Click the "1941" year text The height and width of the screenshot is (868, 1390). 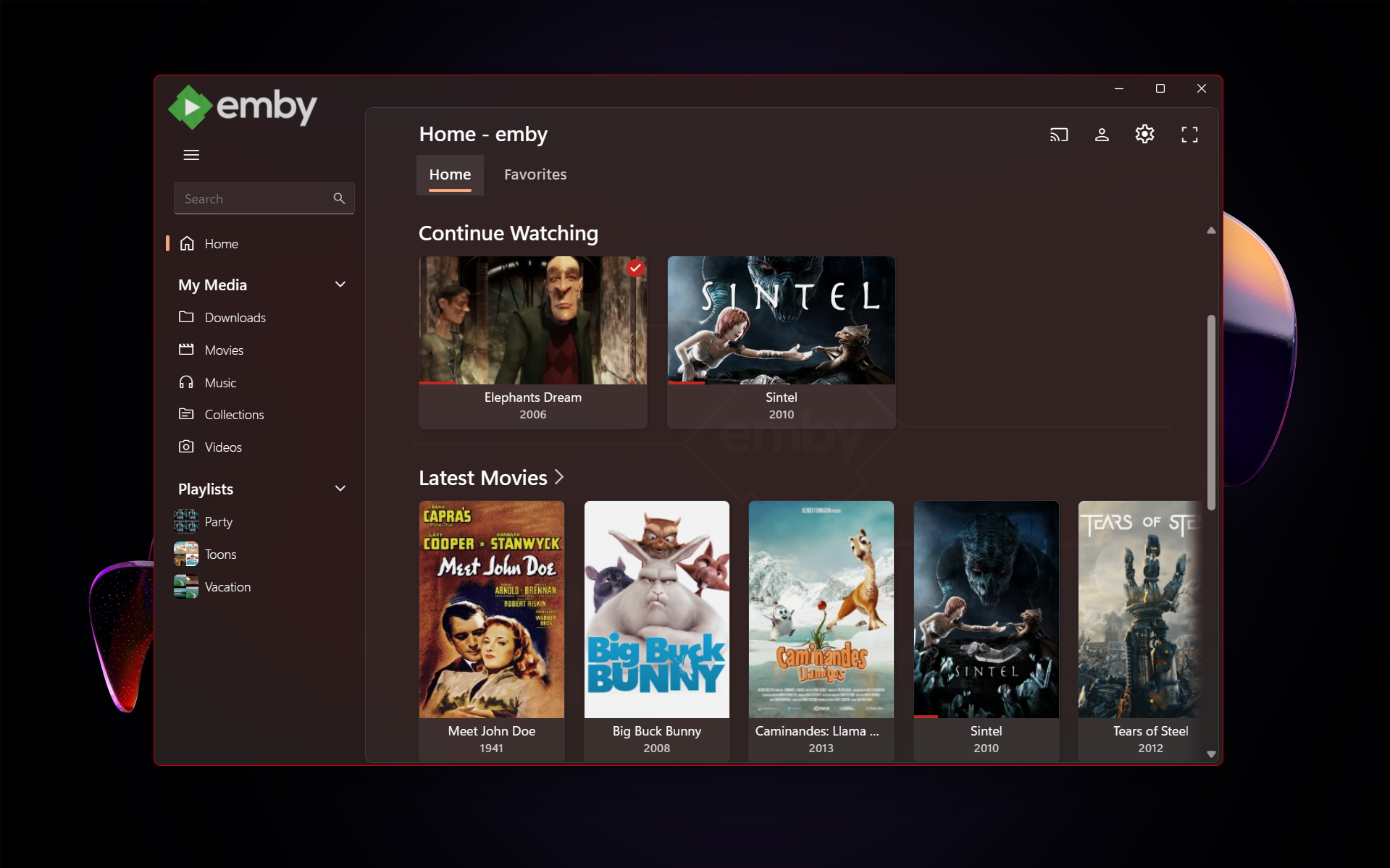[x=491, y=749]
